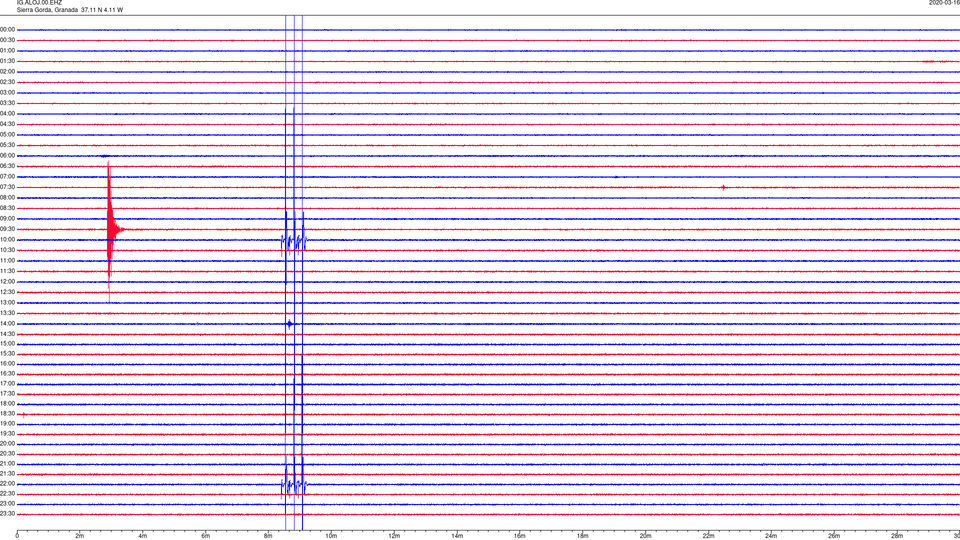The image size is (960, 540).
Task: Select the 10:30 time label
Action: pos(7,250)
